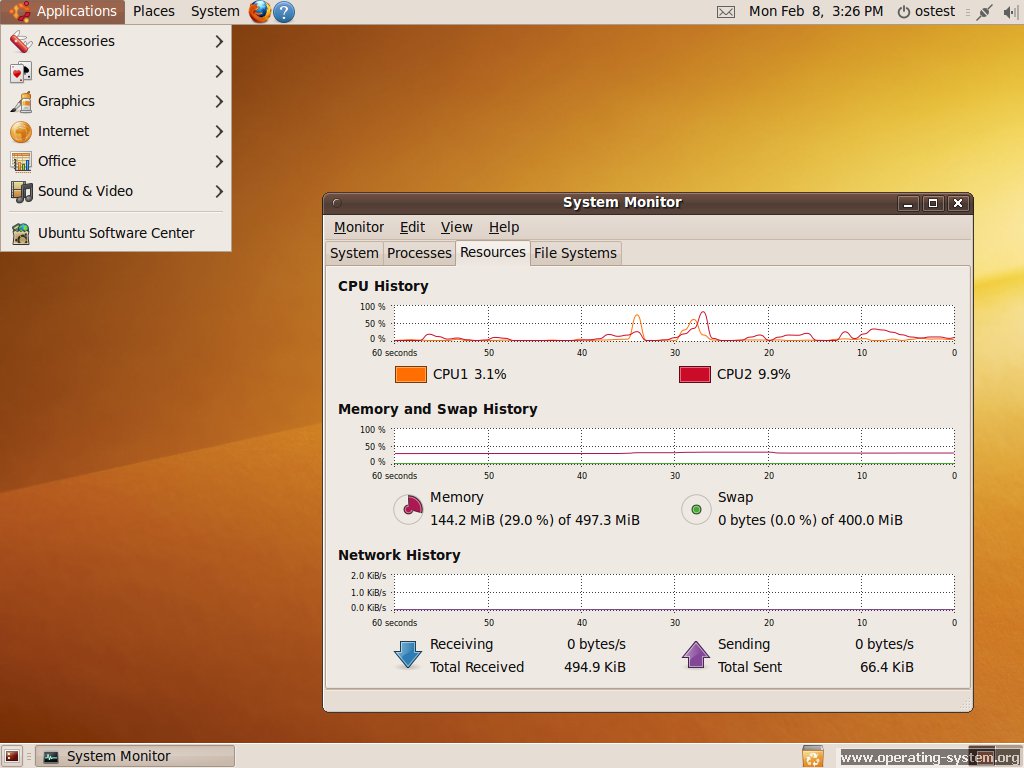The image size is (1024, 768).
Task: Open the Edit menu
Action: tap(412, 227)
